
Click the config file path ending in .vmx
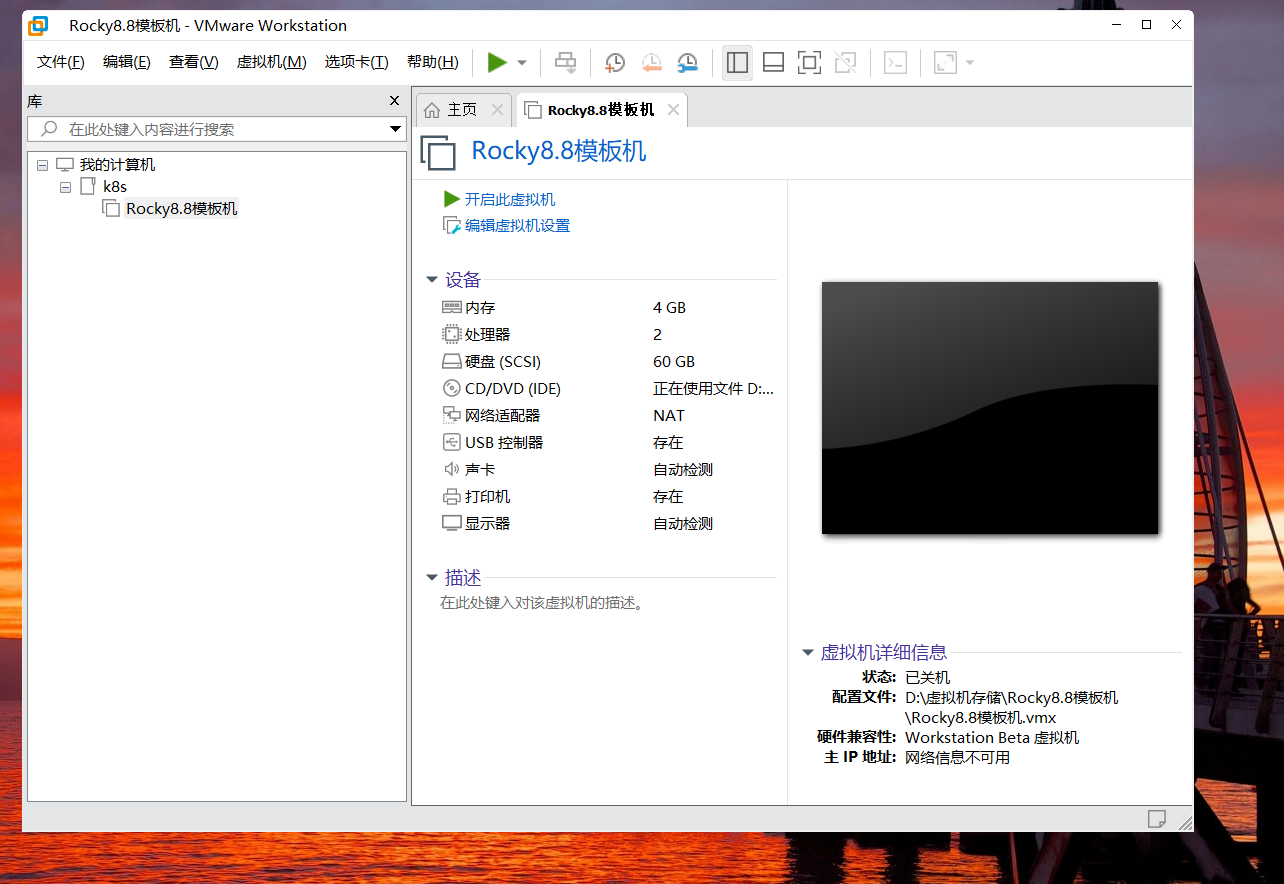1012,708
